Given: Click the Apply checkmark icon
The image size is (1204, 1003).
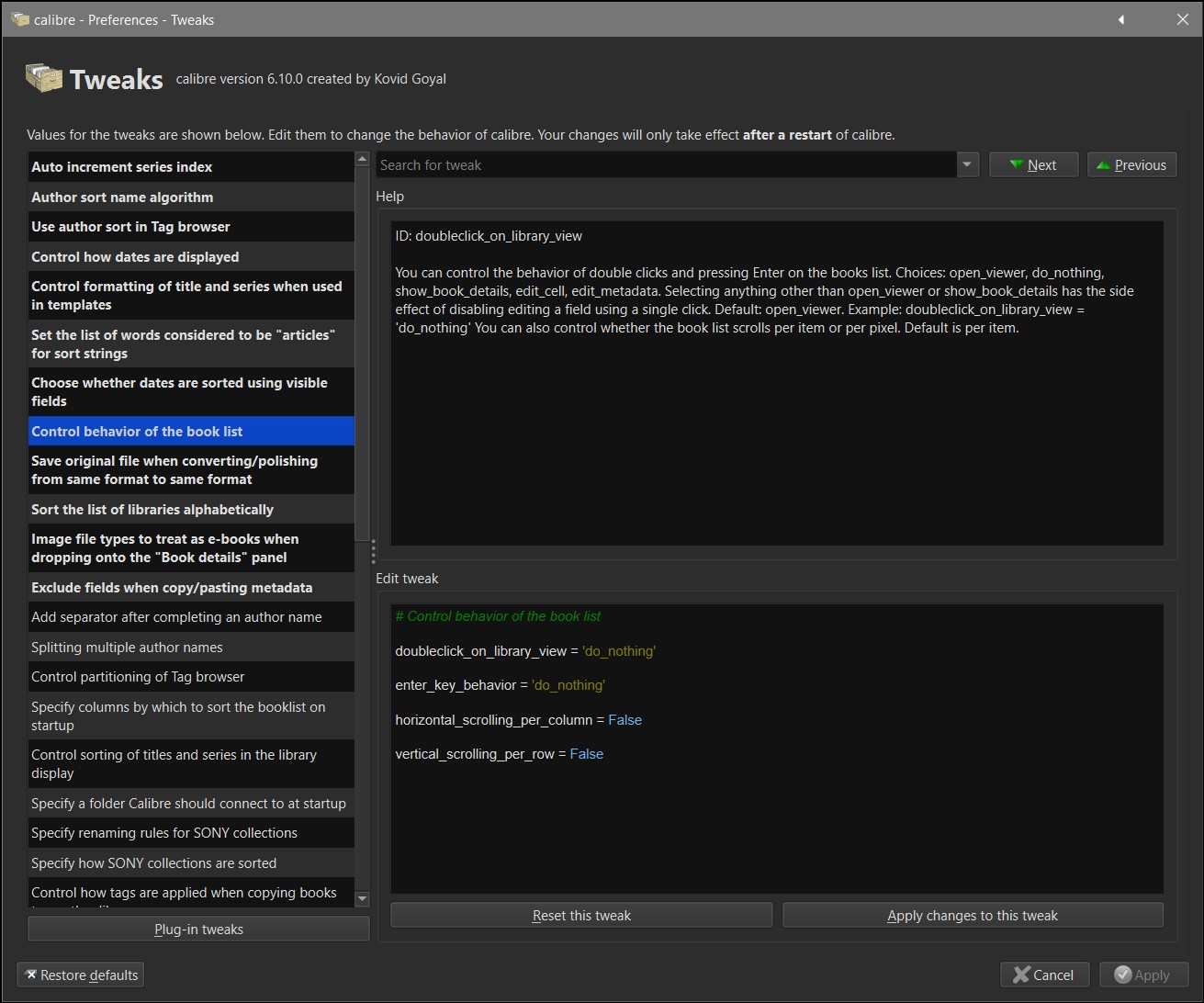Looking at the screenshot, I should [x=1122, y=975].
